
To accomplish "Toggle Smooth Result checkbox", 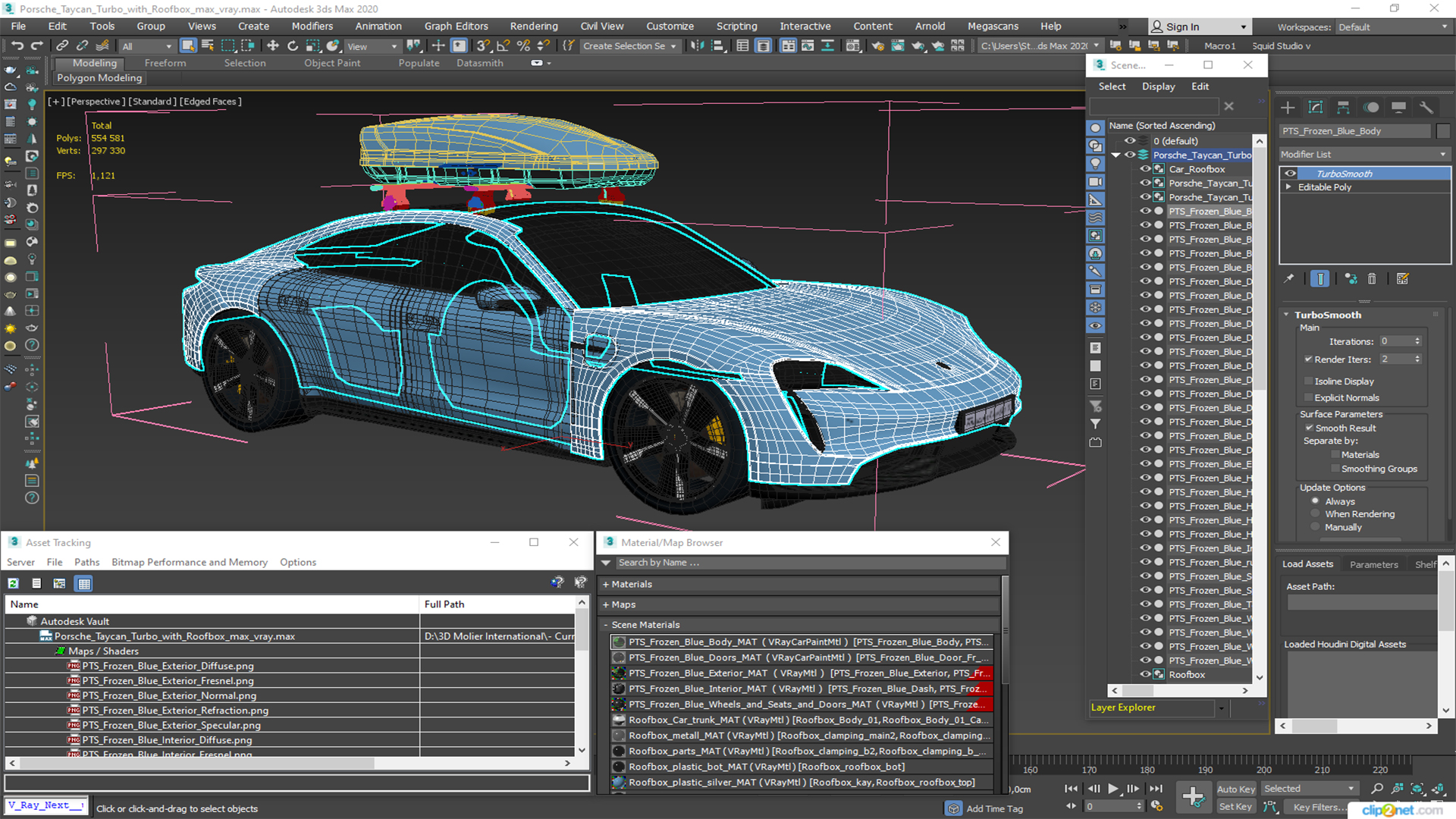I will point(1309,428).
